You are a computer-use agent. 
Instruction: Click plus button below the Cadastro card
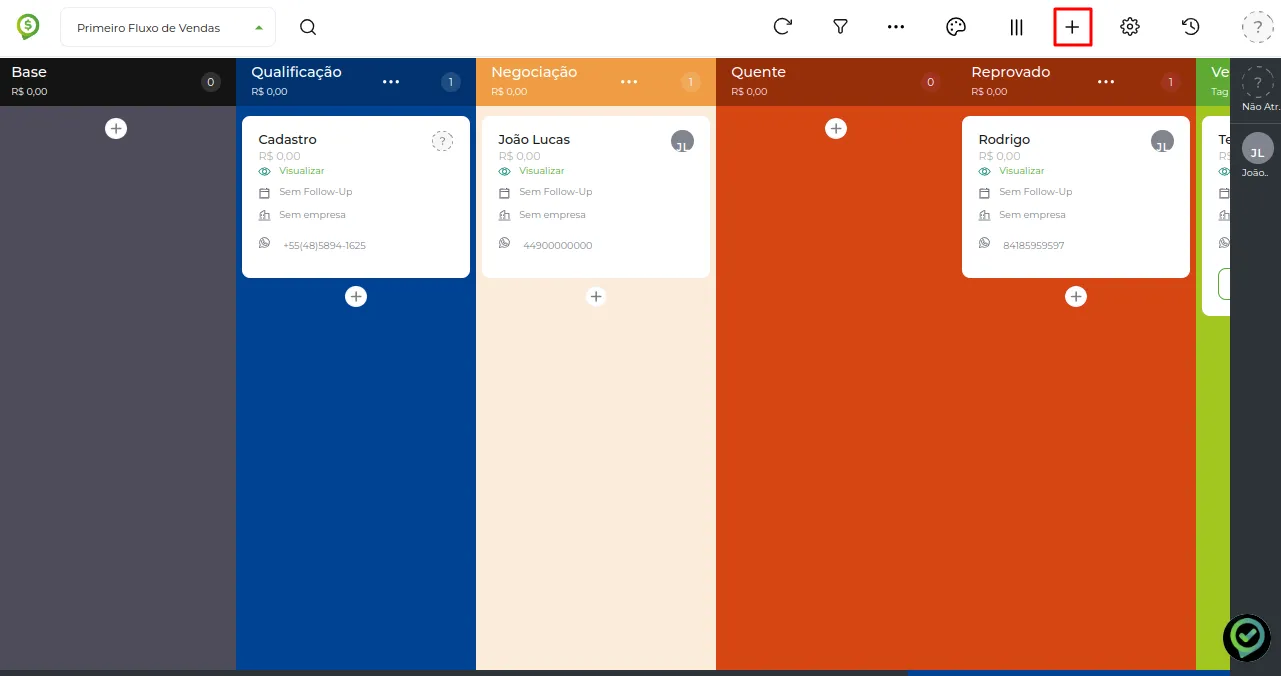pos(356,296)
